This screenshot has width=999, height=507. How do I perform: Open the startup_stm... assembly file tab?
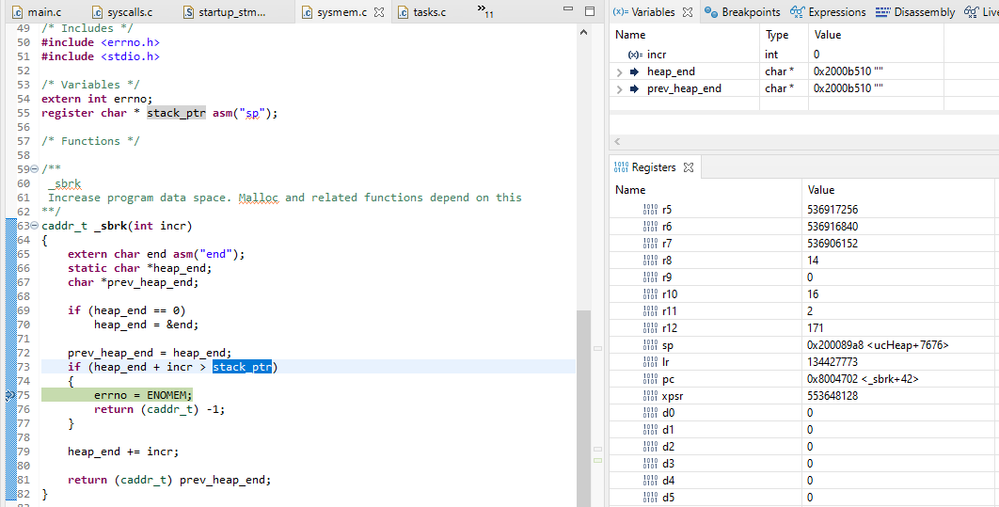(224, 12)
